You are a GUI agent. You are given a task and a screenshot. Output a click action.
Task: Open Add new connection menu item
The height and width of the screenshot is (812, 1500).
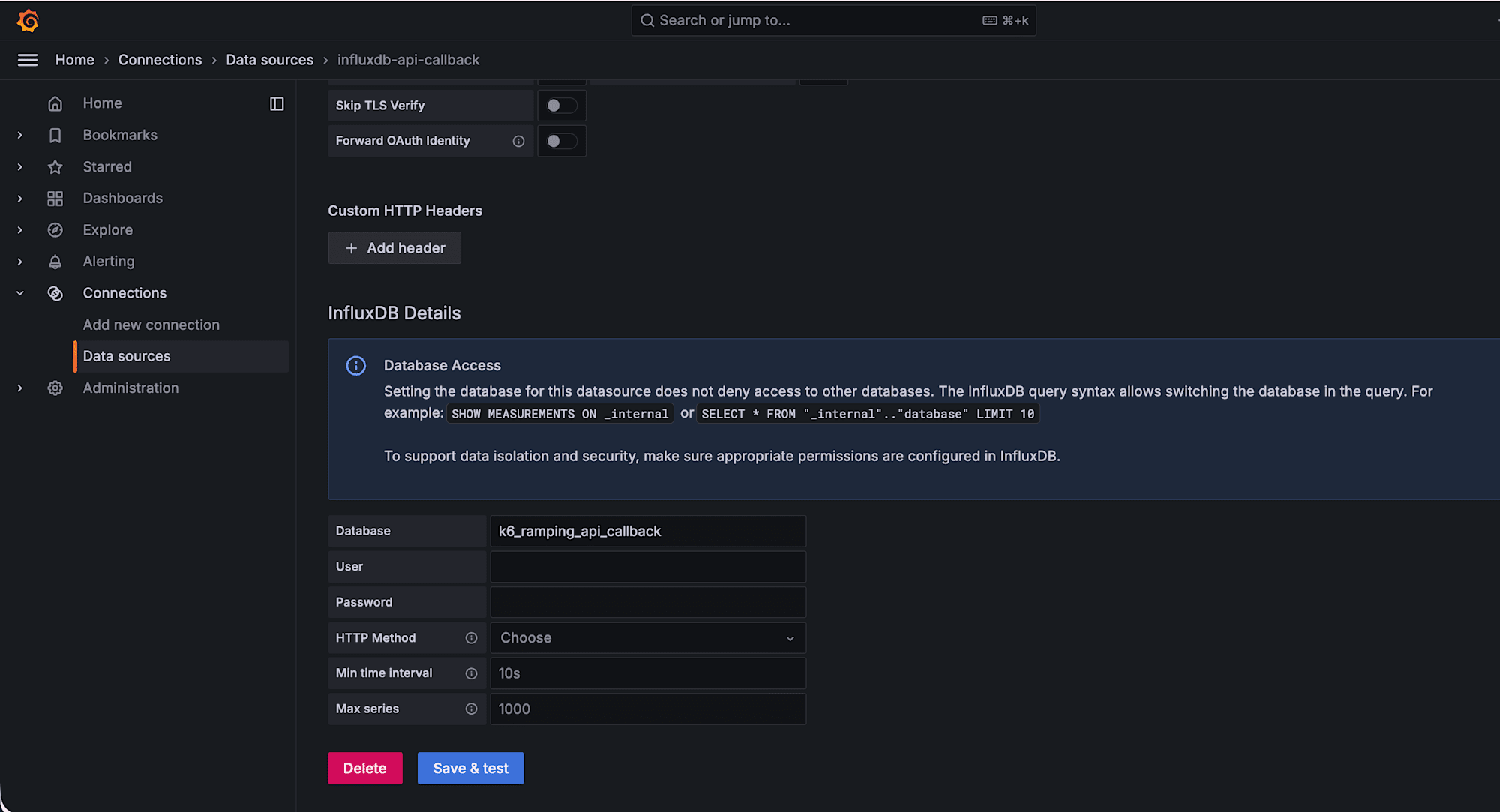click(x=151, y=325)
